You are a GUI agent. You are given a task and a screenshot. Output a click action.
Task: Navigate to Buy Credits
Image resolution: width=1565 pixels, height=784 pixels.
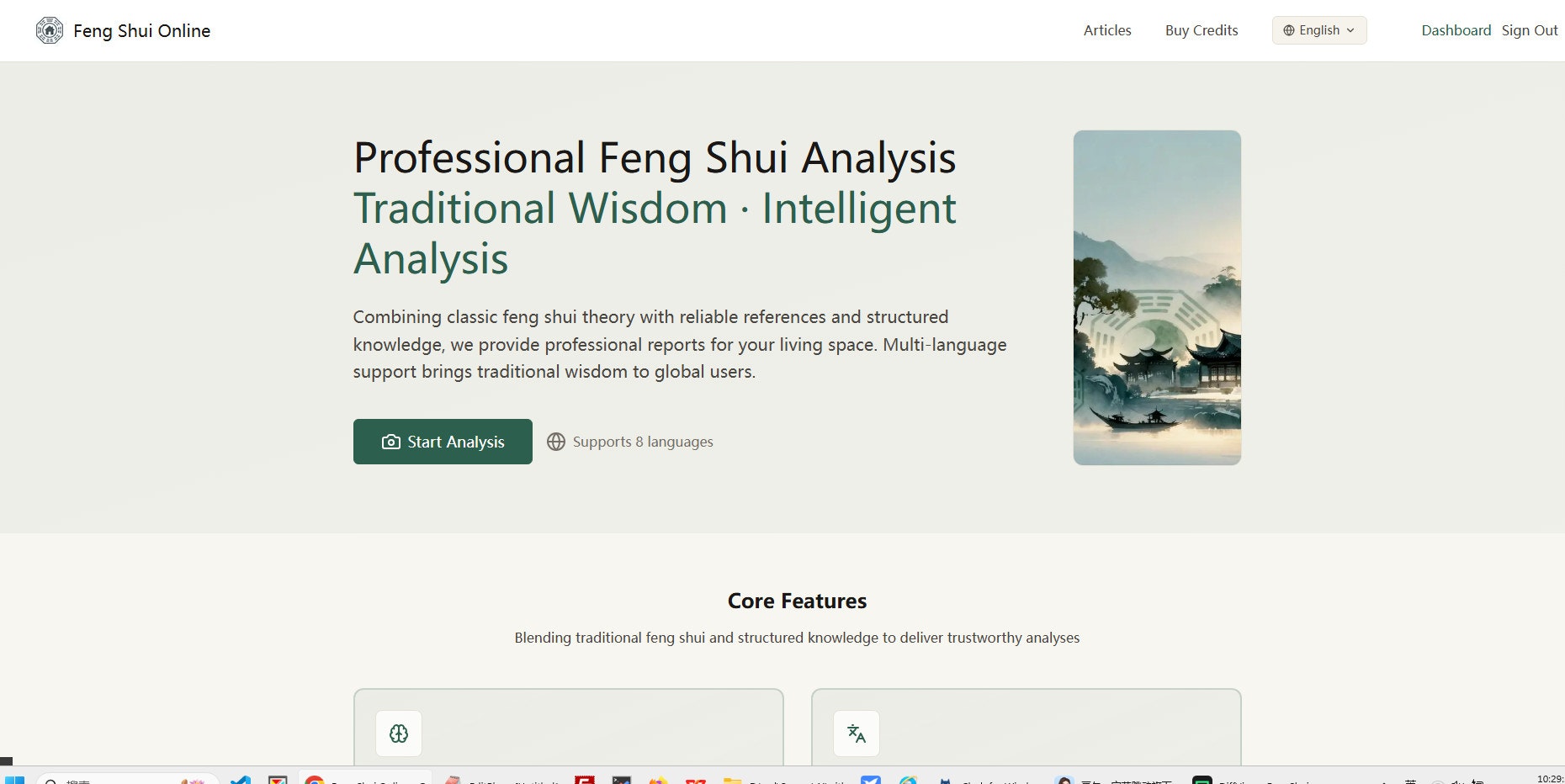click(x=1202, y=30)
